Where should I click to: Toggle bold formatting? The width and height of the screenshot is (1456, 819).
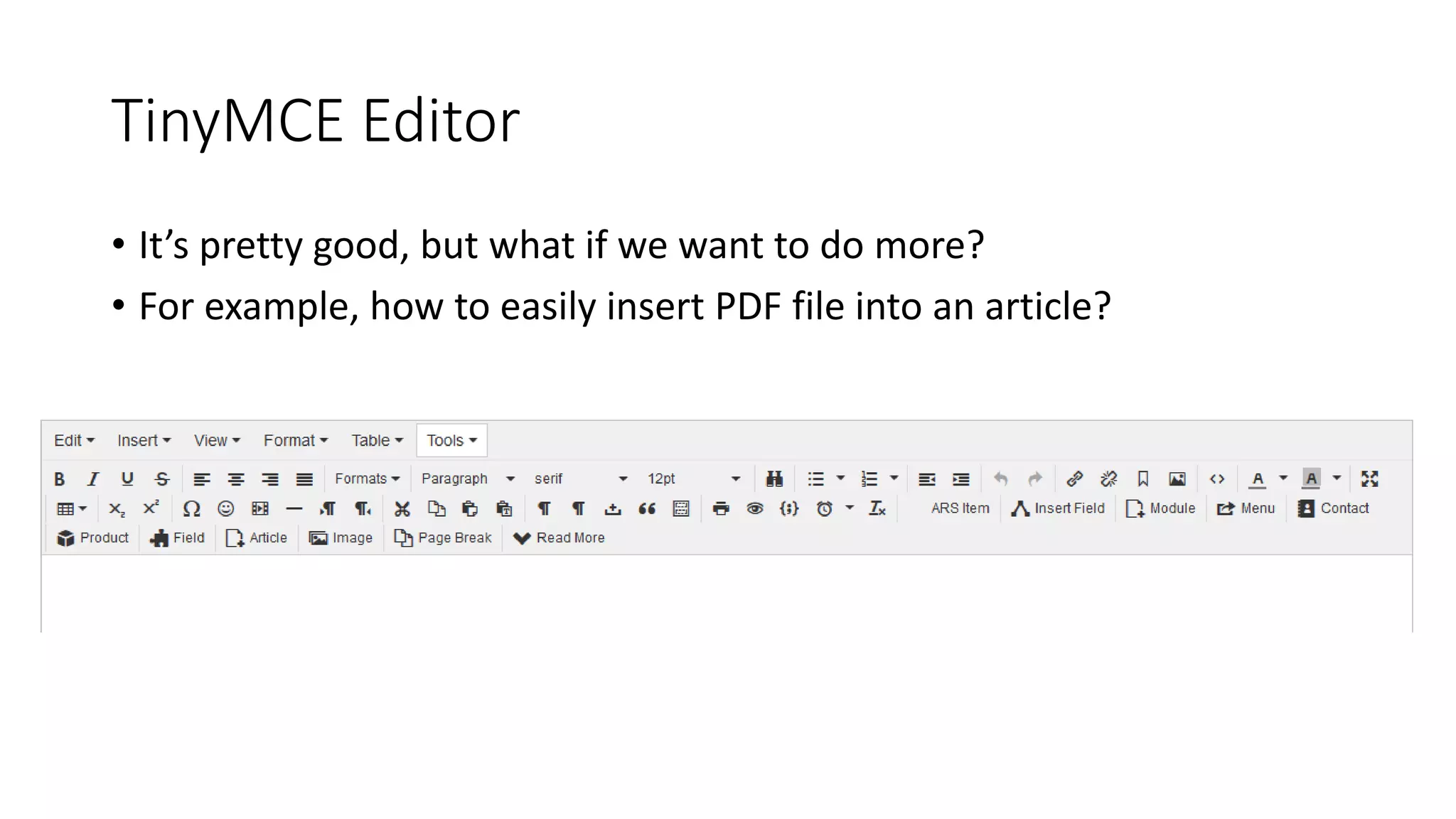click(60, 479)
